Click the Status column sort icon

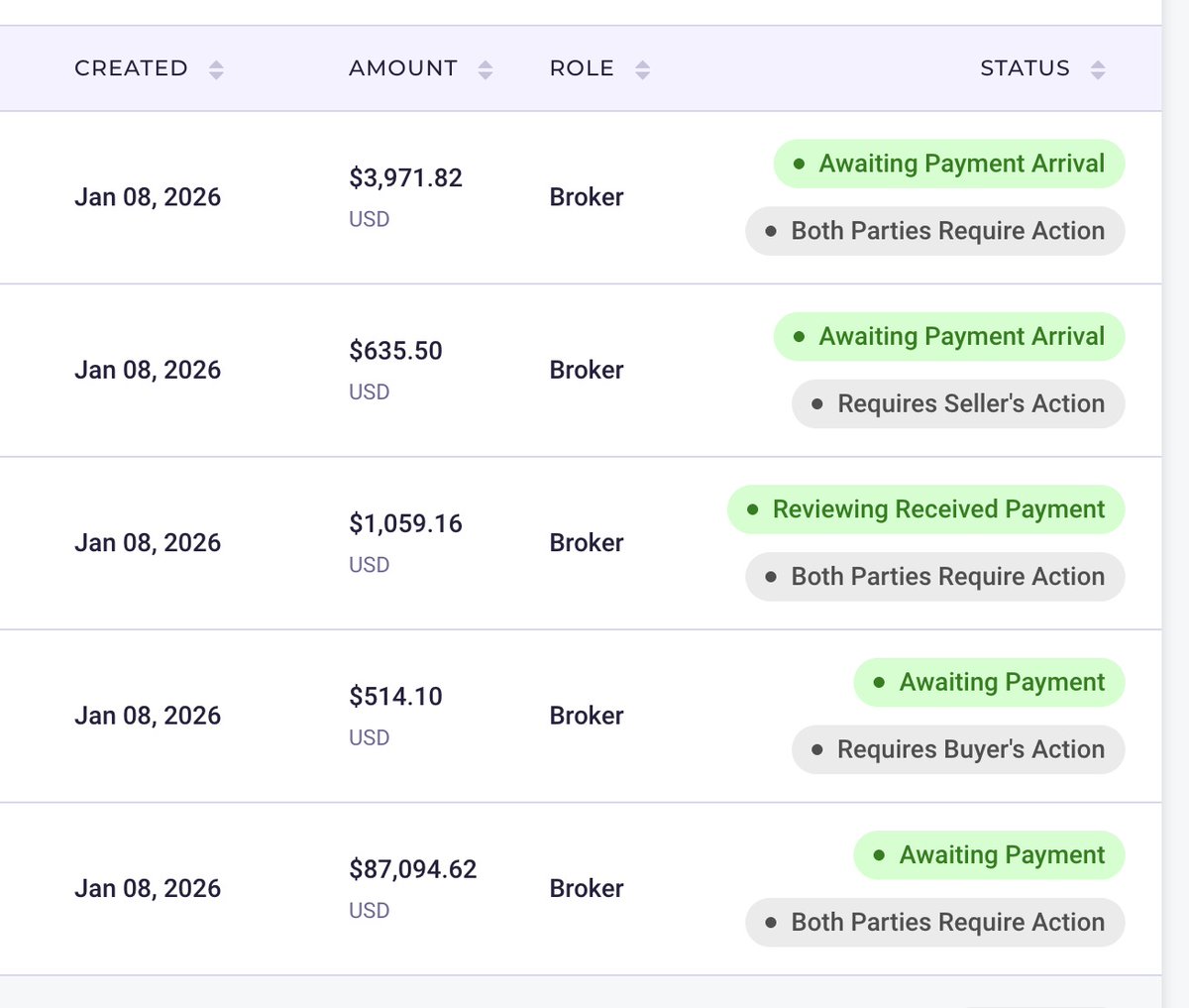(1098, 69)
